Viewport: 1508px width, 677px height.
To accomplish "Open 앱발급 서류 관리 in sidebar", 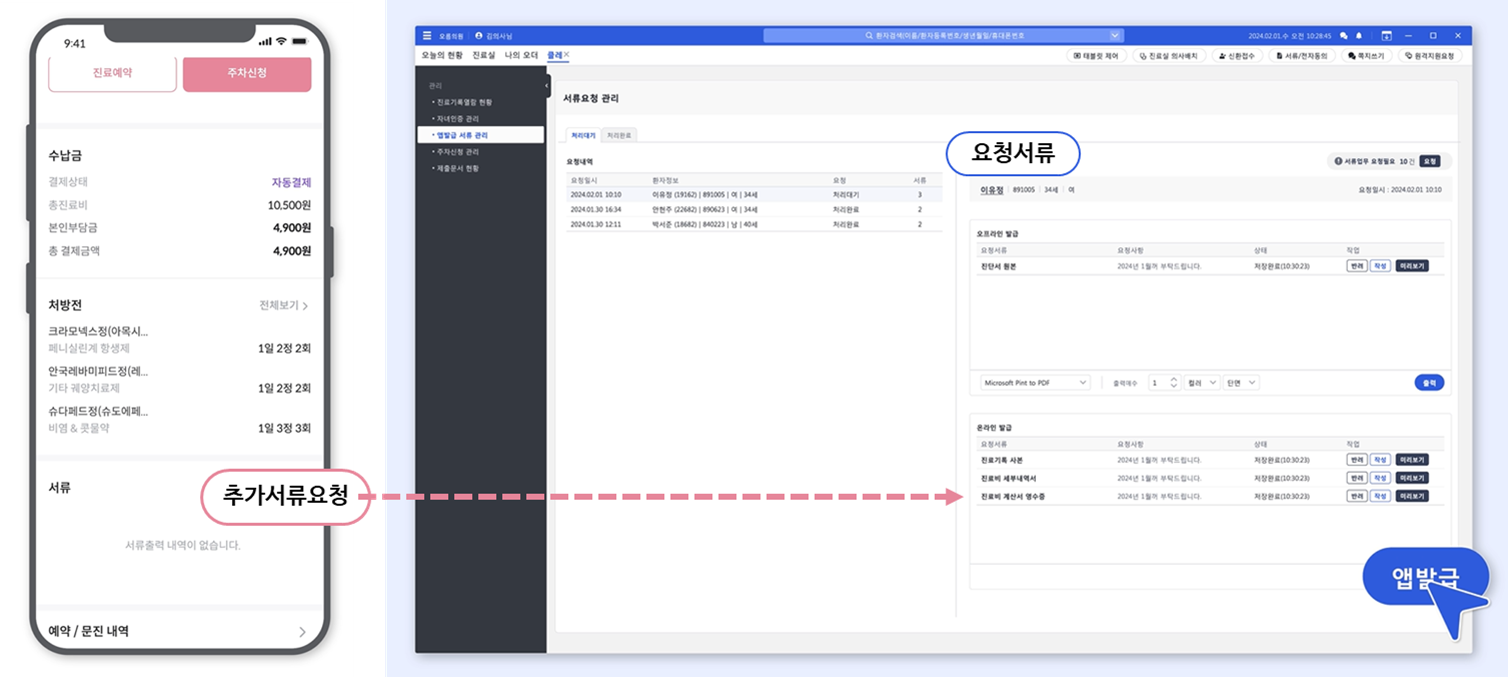I will [481, 134].
